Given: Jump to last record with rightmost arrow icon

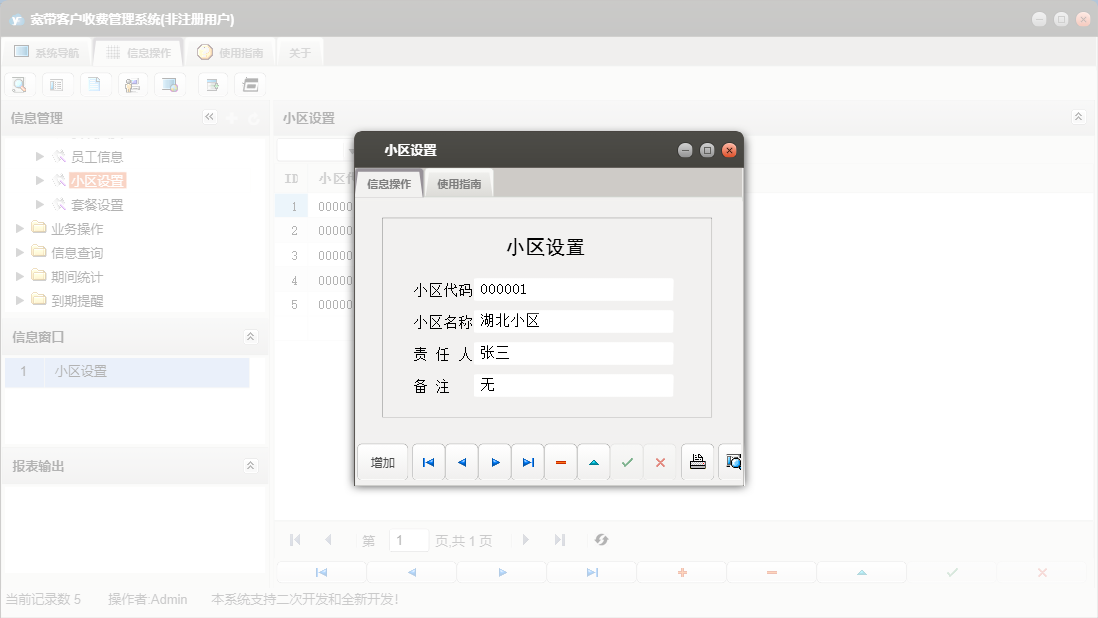Looking at the screenshot, I should coord(527,461).
